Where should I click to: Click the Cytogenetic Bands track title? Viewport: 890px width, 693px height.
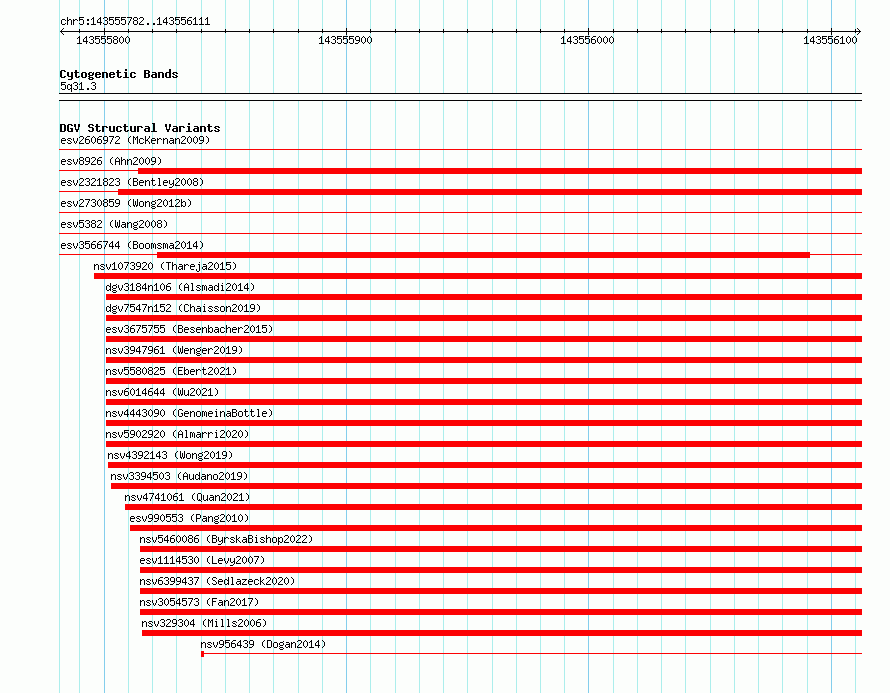tap(119, 74)
